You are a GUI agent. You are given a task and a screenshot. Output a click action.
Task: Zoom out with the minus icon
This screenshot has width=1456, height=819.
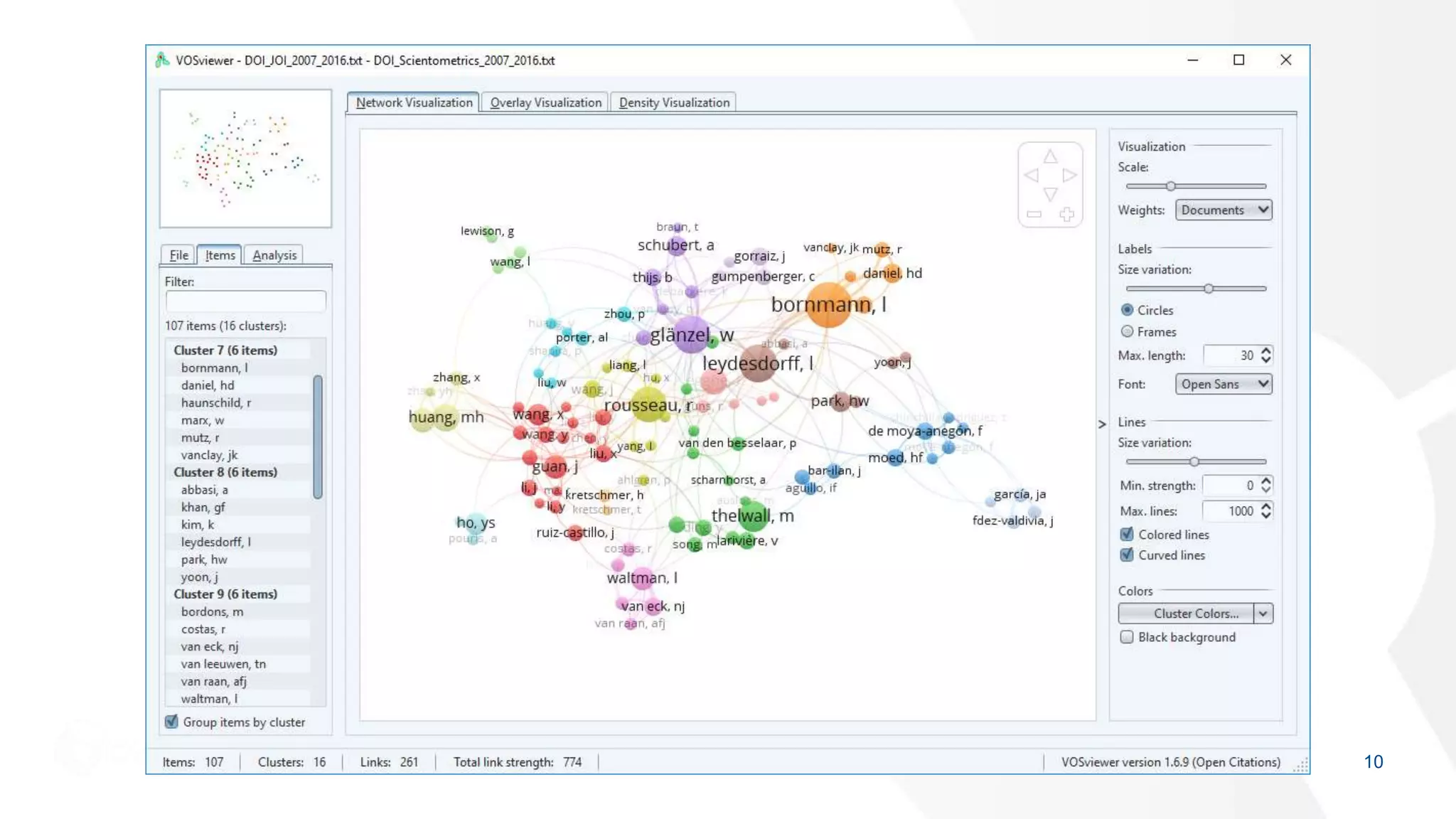point(1034,214)
